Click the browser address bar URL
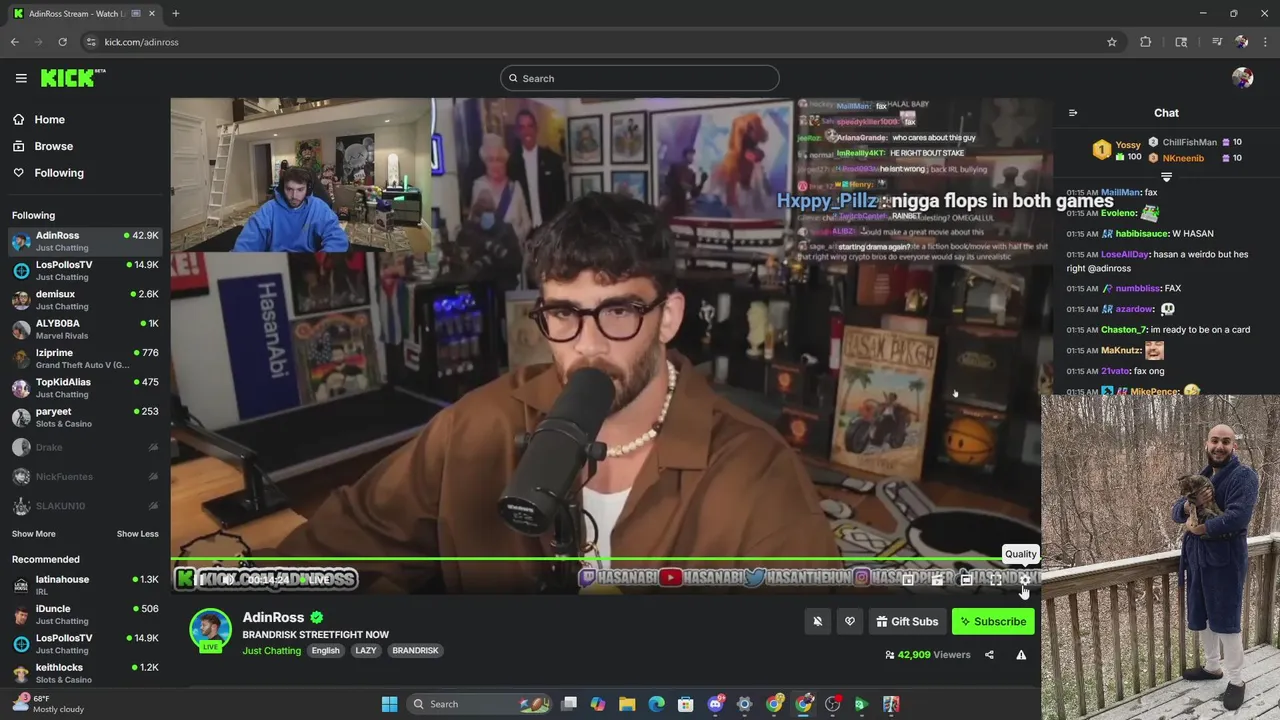 (x=141, y=42)
